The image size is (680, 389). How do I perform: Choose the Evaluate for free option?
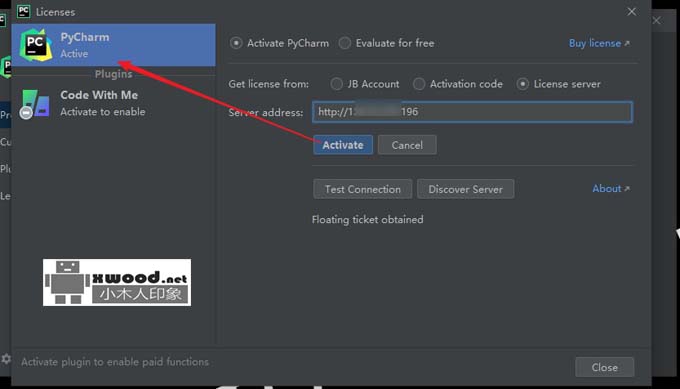pyautogui.click(x=386, y=43)
